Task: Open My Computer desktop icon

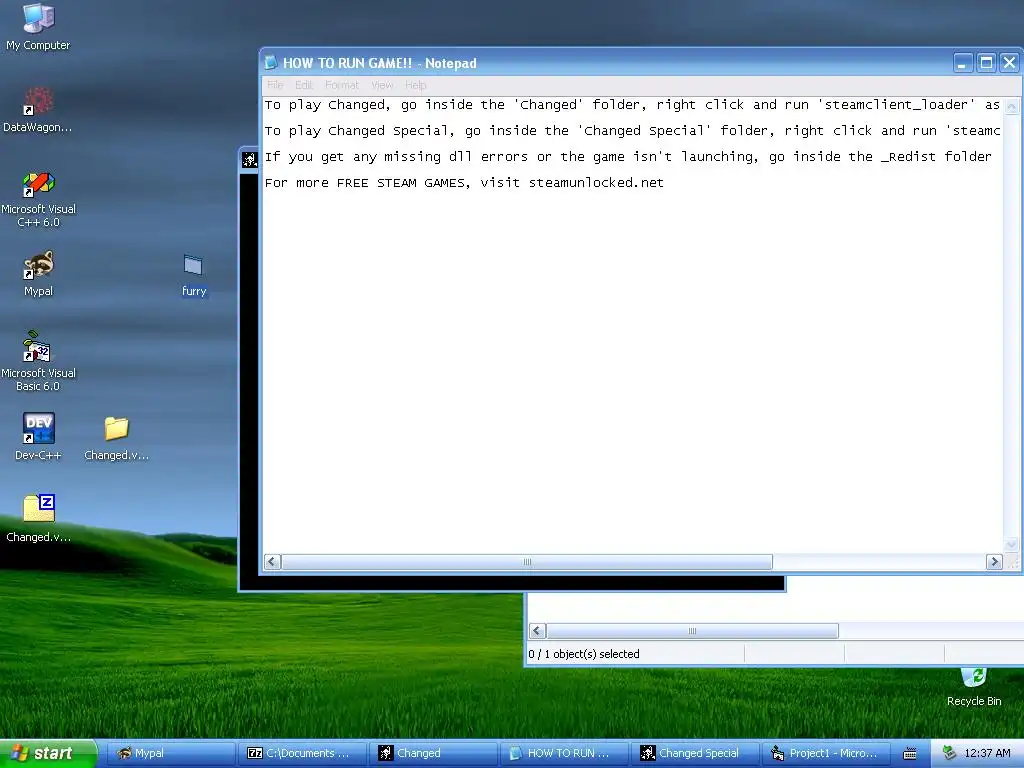Action: (x=38, y=26)
